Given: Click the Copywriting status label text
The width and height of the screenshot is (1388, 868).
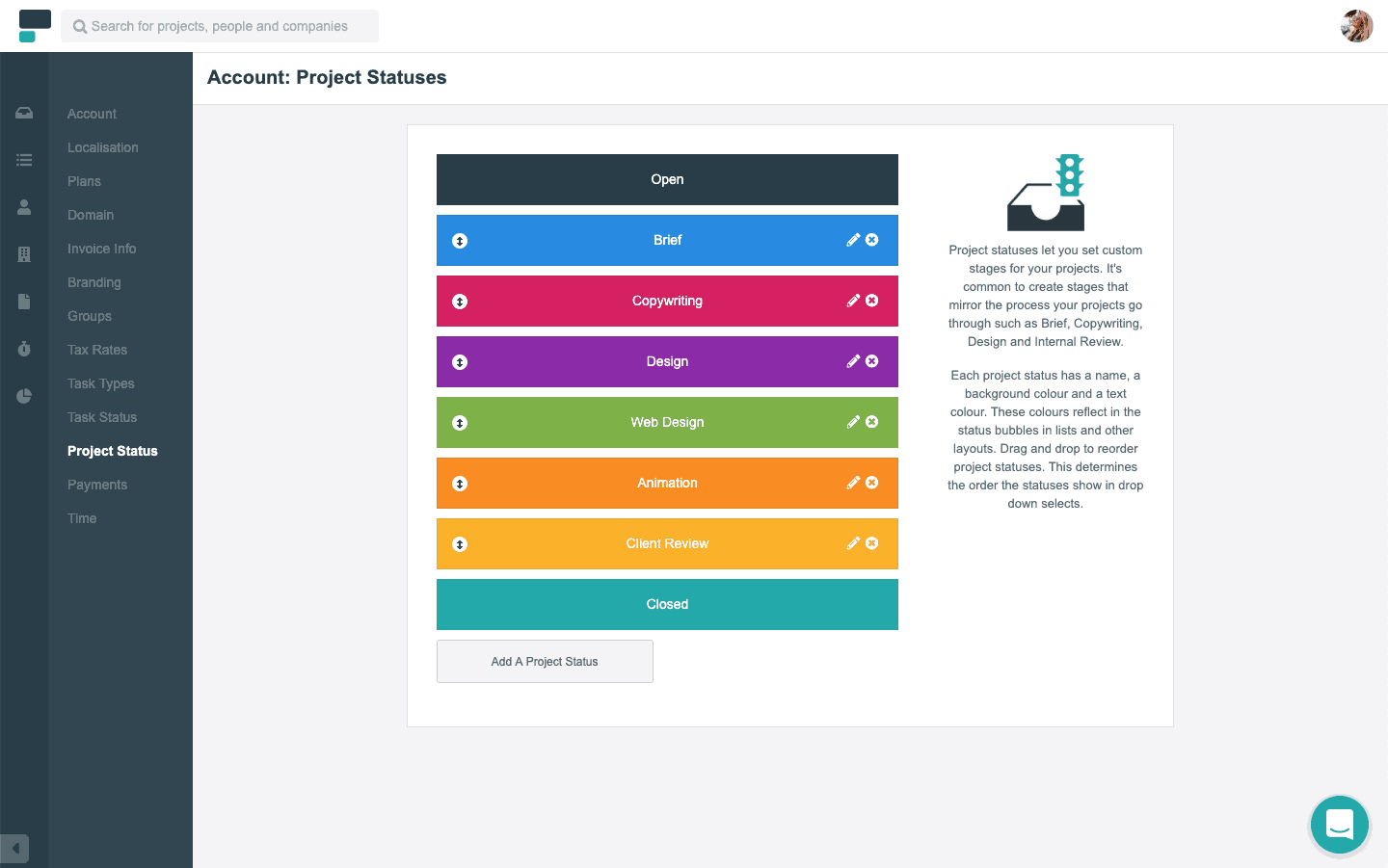Looking at the screenshot, I should [667, 301].
